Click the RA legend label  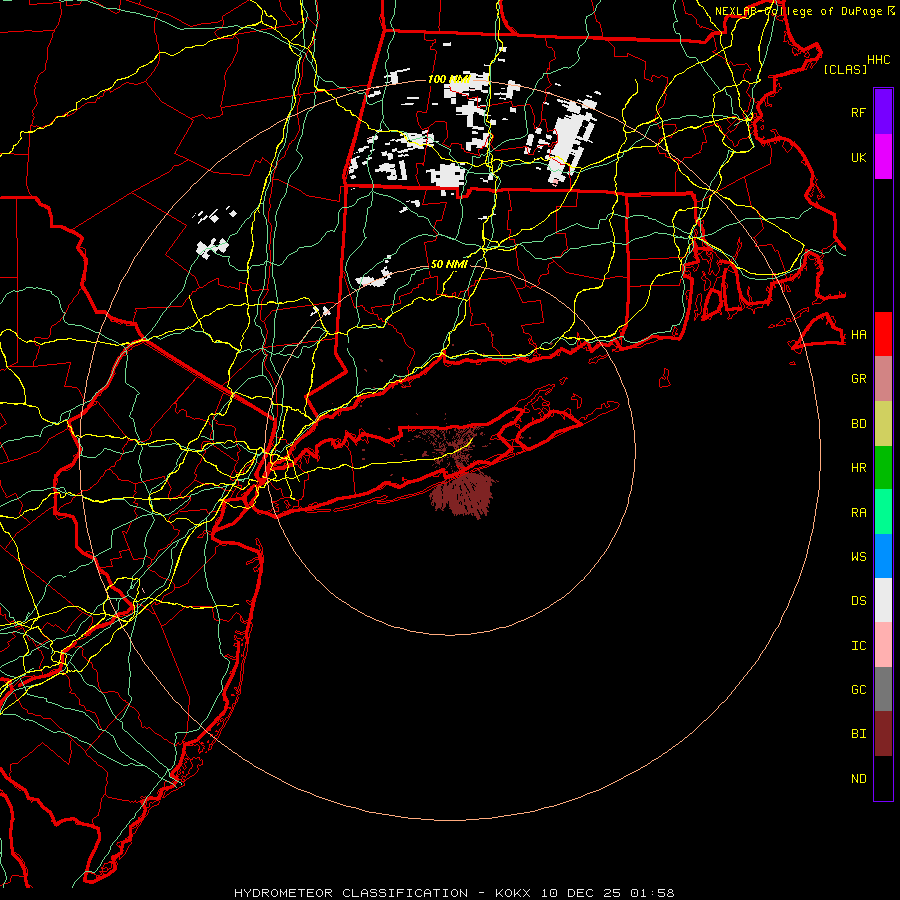(x=858, y=513)
